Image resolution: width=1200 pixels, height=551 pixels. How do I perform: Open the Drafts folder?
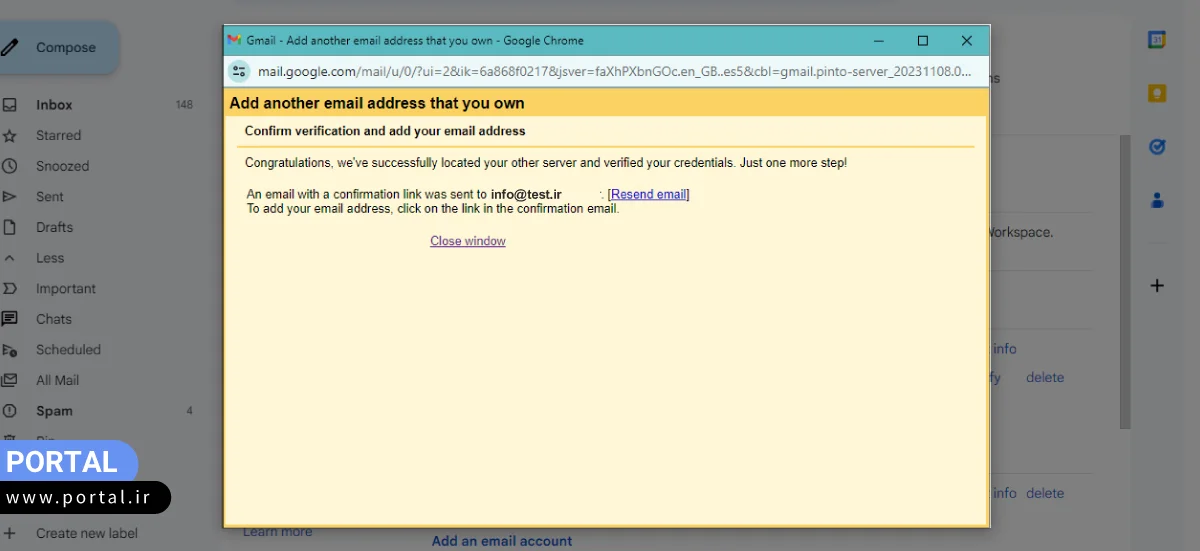tap(54, 227)
